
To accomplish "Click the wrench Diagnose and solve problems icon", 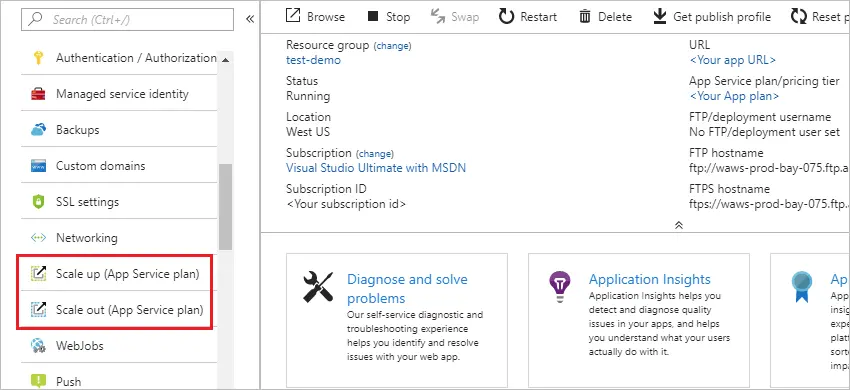I will click(318, 287).
